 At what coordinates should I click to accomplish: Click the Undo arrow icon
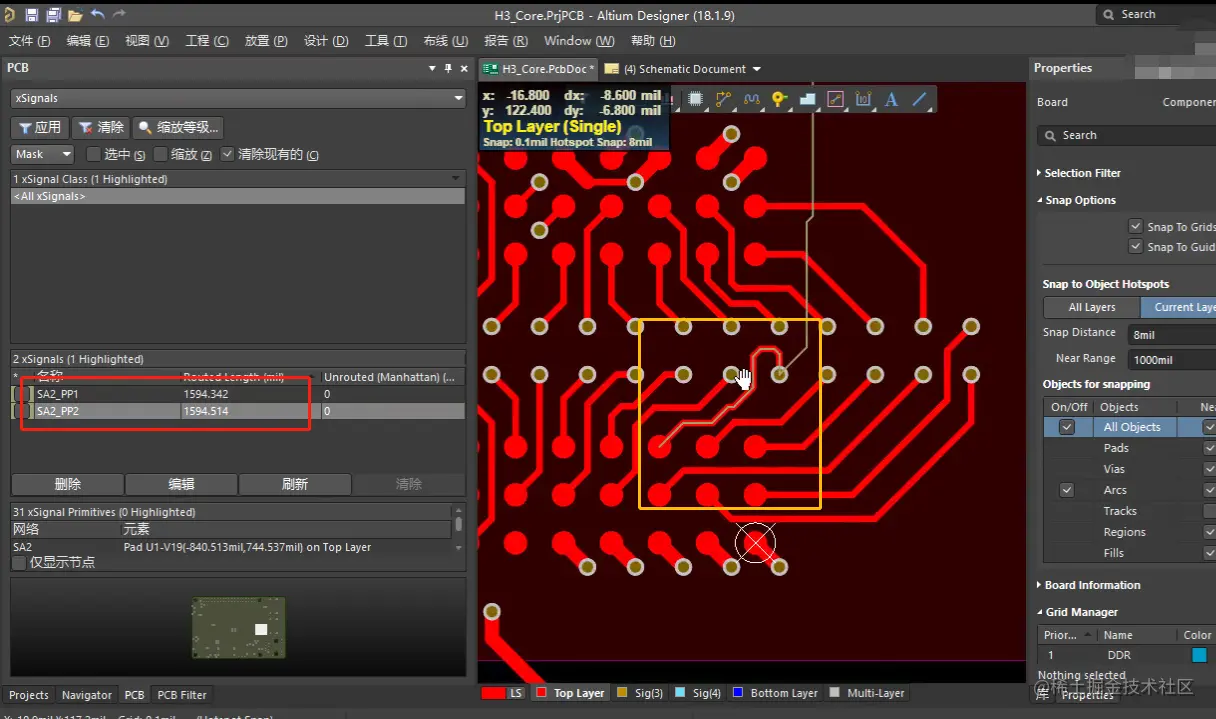pyautogui.click(x=97, y=15)
